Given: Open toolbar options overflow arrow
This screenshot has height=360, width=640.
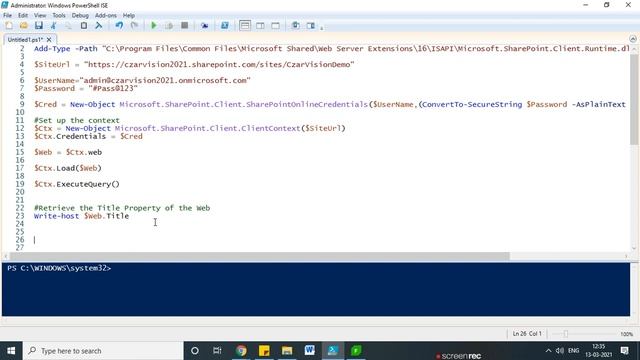Looking at the screenshot, I should click(x=322, y=28).
